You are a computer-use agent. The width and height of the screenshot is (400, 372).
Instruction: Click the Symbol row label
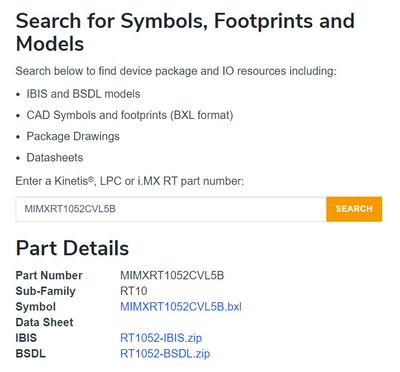pyautogui.click(x=36, y=307)
